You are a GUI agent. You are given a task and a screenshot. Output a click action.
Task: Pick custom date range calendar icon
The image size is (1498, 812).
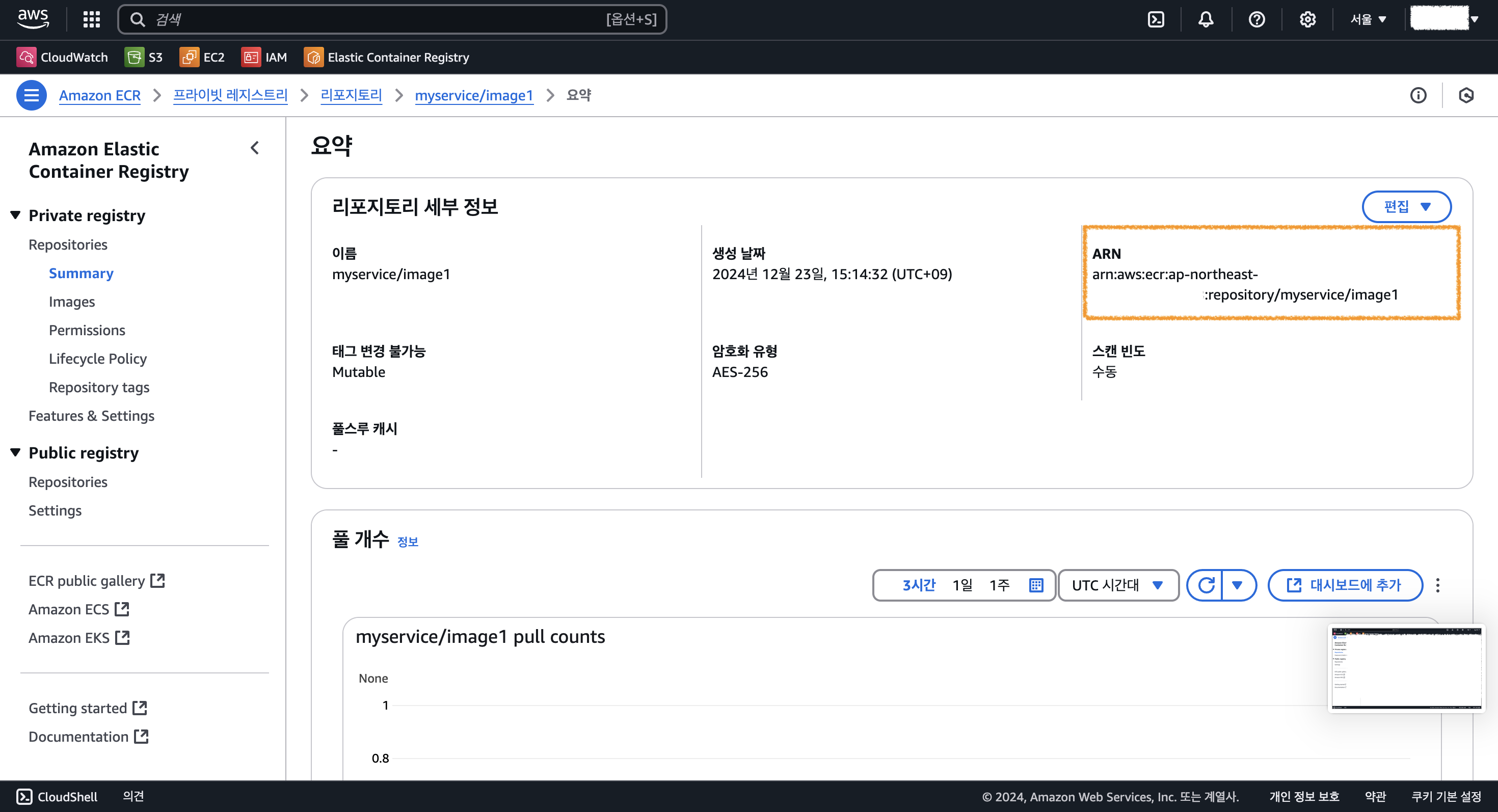coord(1036,585)
